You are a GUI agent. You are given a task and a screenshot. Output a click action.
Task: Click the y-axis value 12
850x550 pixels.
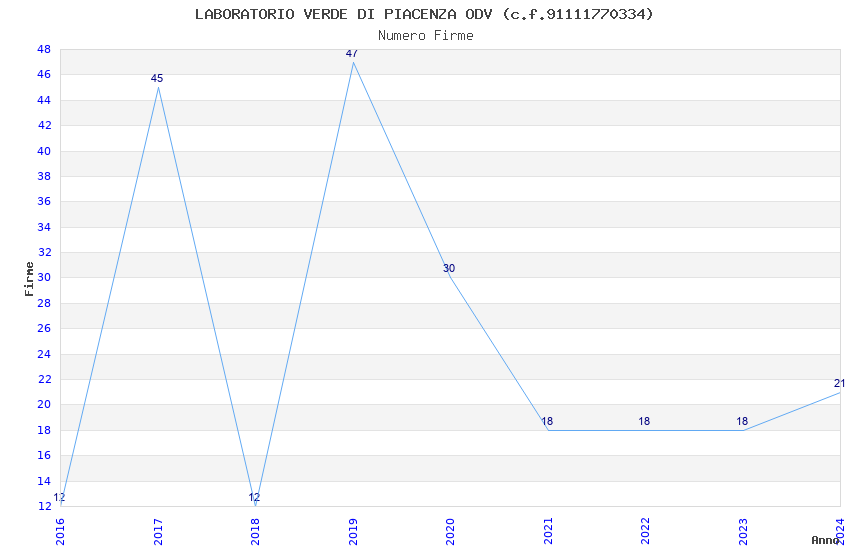[44, 506]
